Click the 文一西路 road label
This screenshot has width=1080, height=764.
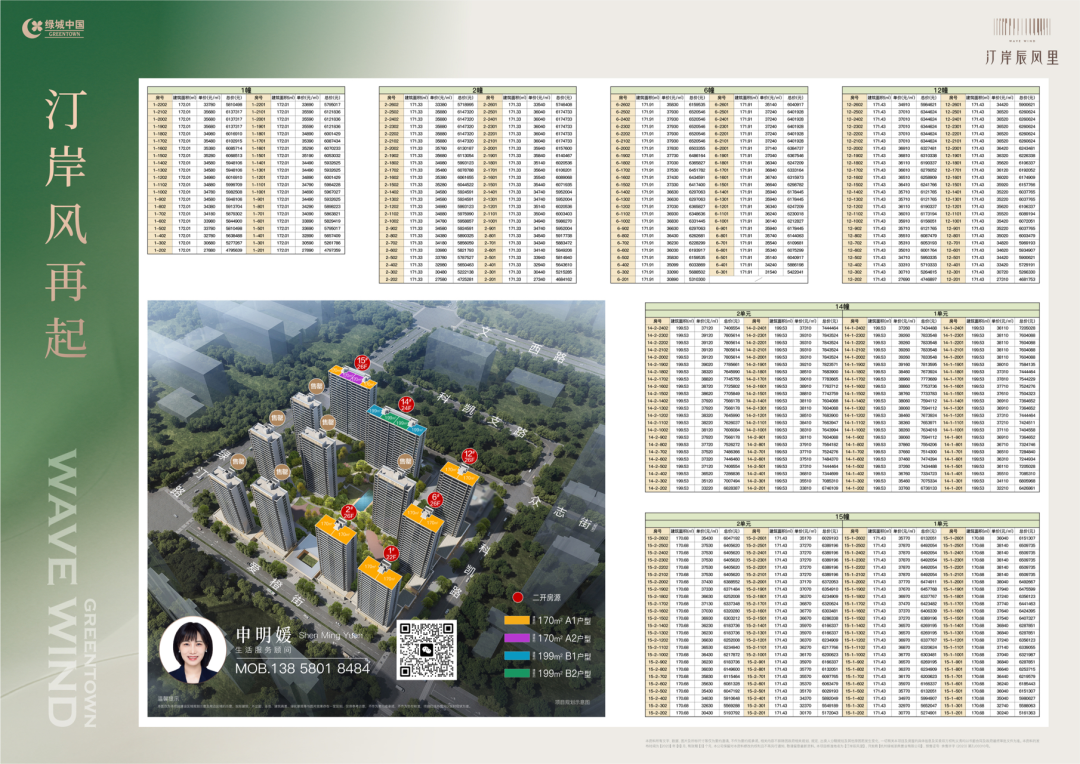tap(525, 345)
